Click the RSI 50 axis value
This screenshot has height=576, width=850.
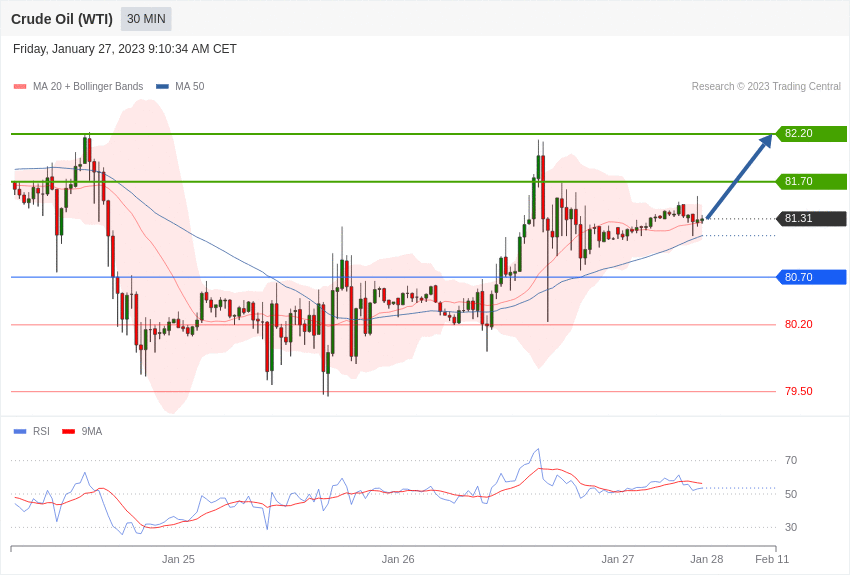[791, 494]
